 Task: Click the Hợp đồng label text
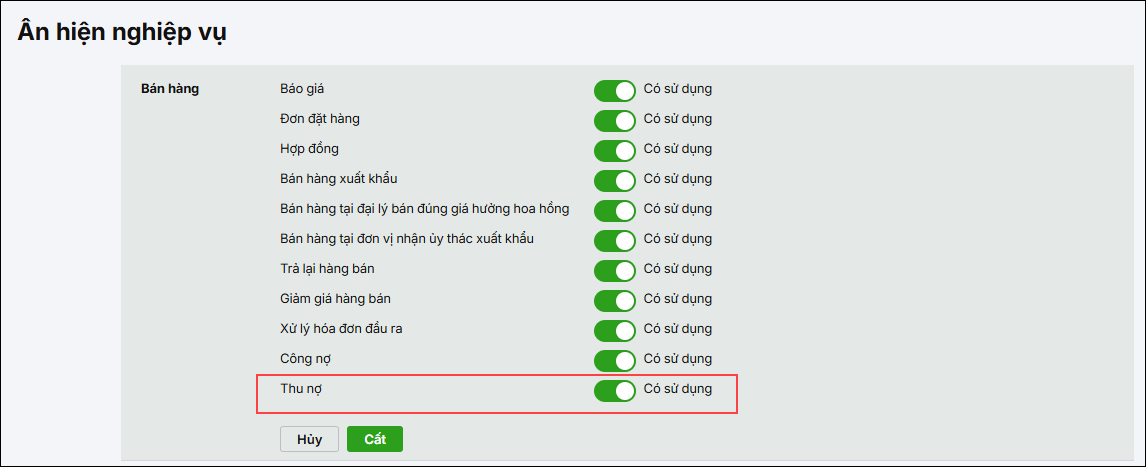[309, 149]
